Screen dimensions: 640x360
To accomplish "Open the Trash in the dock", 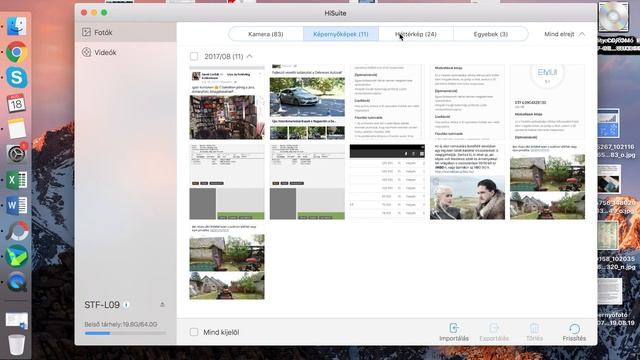I will (16, 344).
